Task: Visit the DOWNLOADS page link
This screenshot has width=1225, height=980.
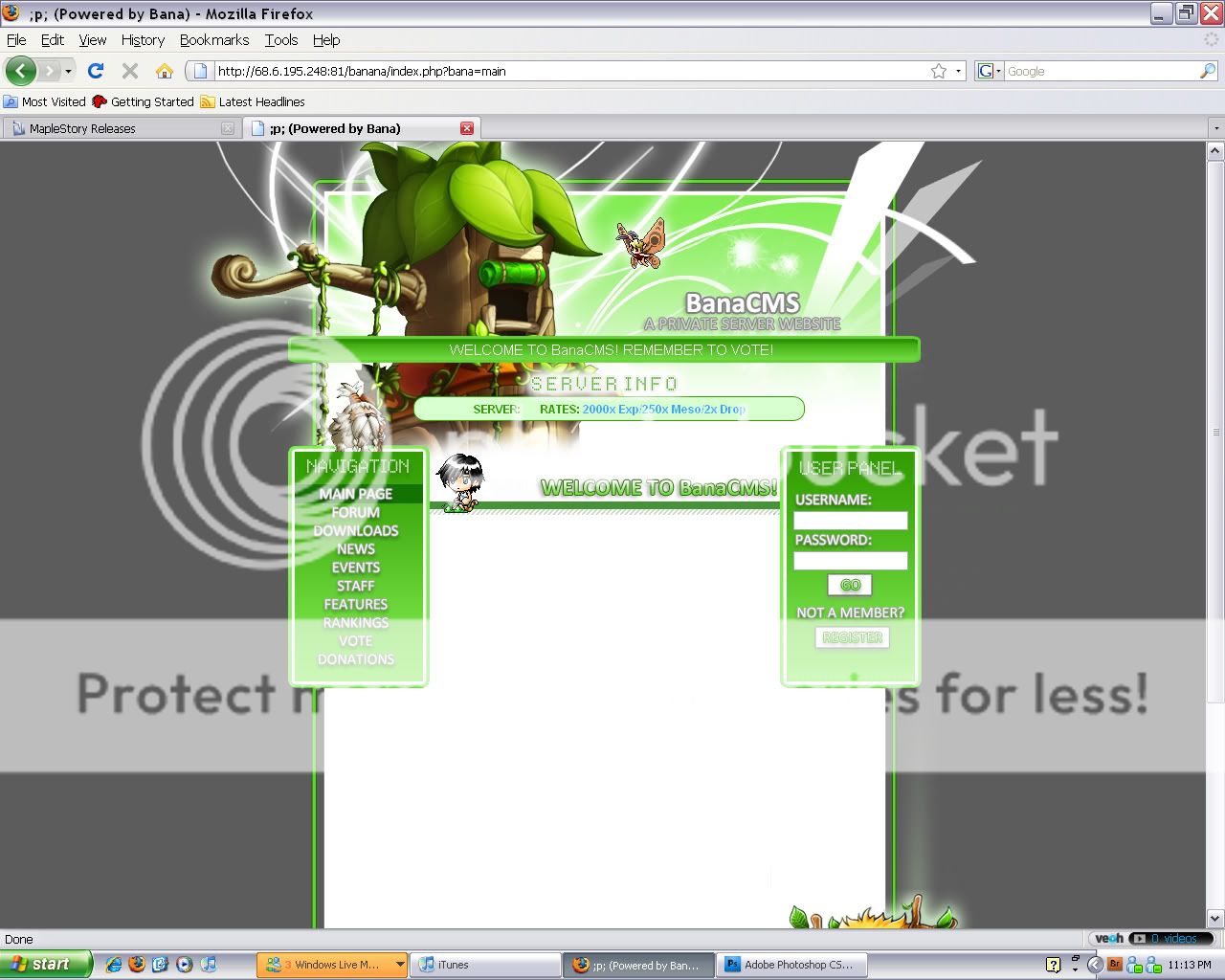Action: [356, 531]
